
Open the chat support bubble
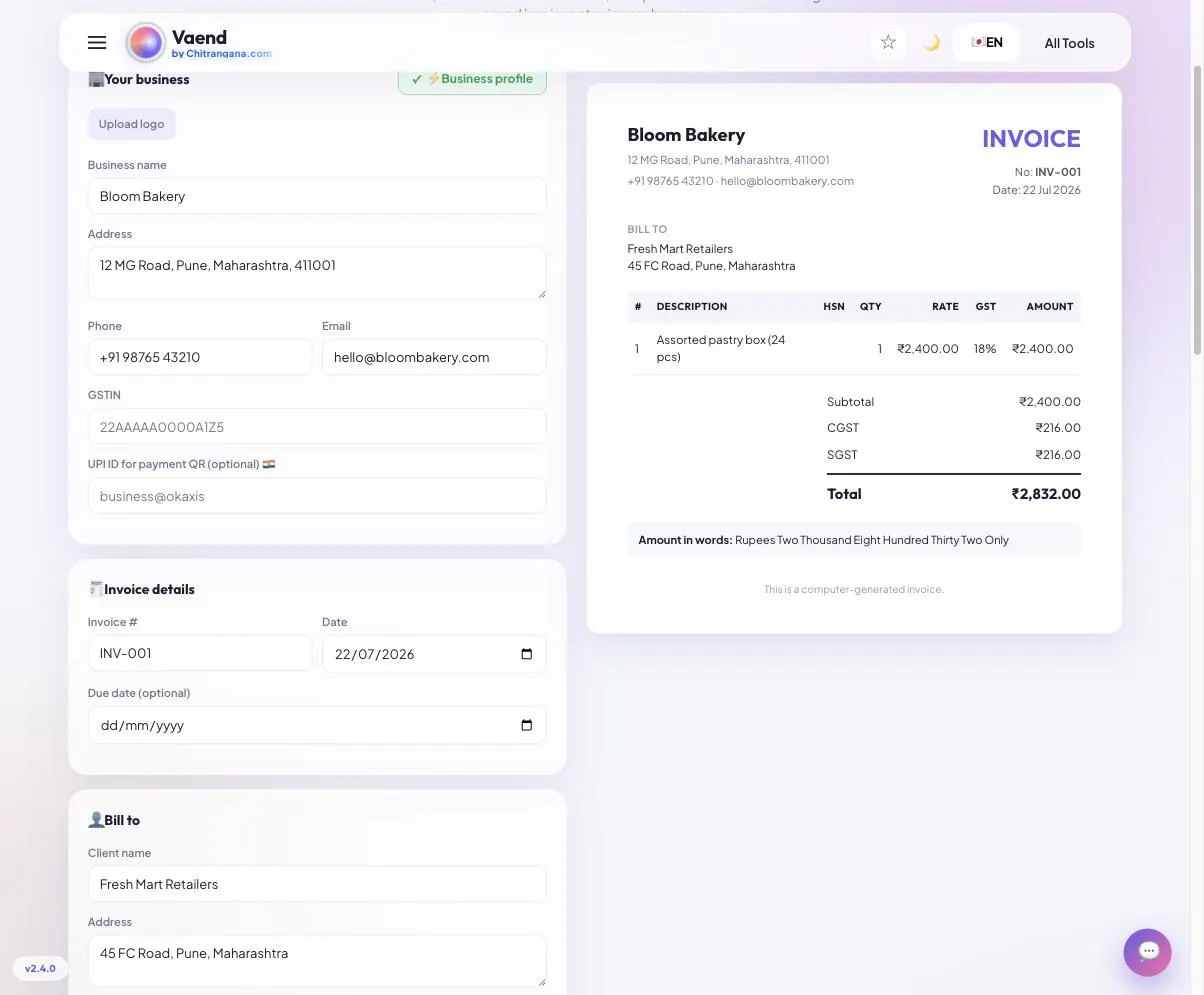pyautogui.click(x=1147, y=952)
